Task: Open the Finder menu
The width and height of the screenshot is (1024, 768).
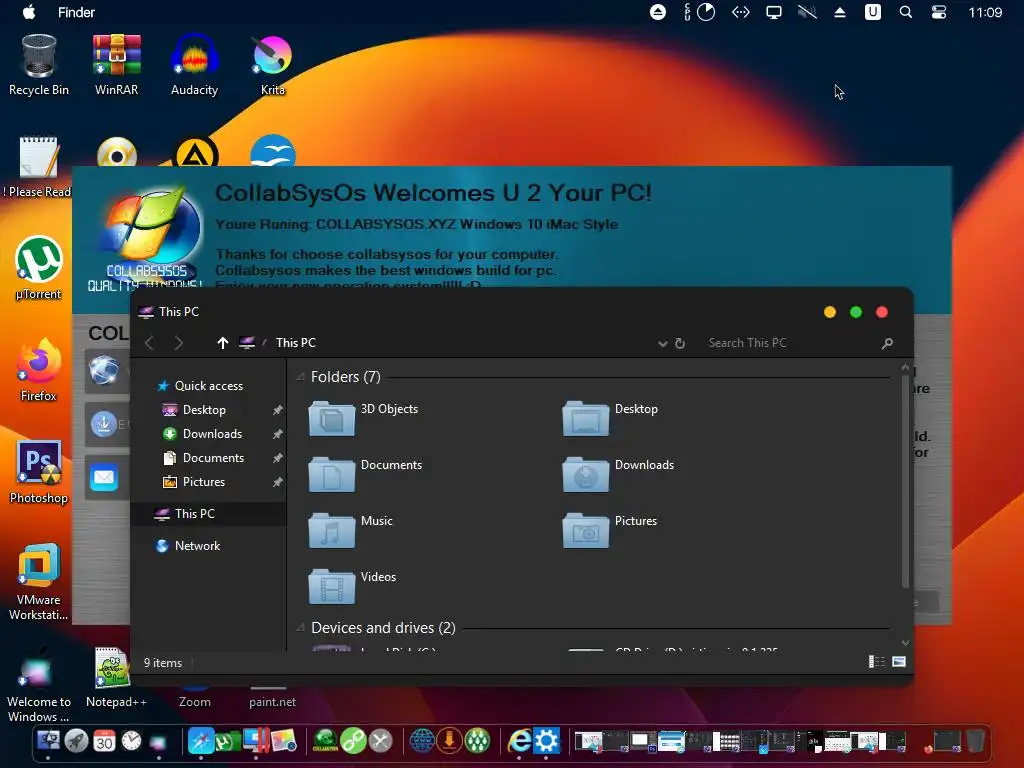Action: 76,12
